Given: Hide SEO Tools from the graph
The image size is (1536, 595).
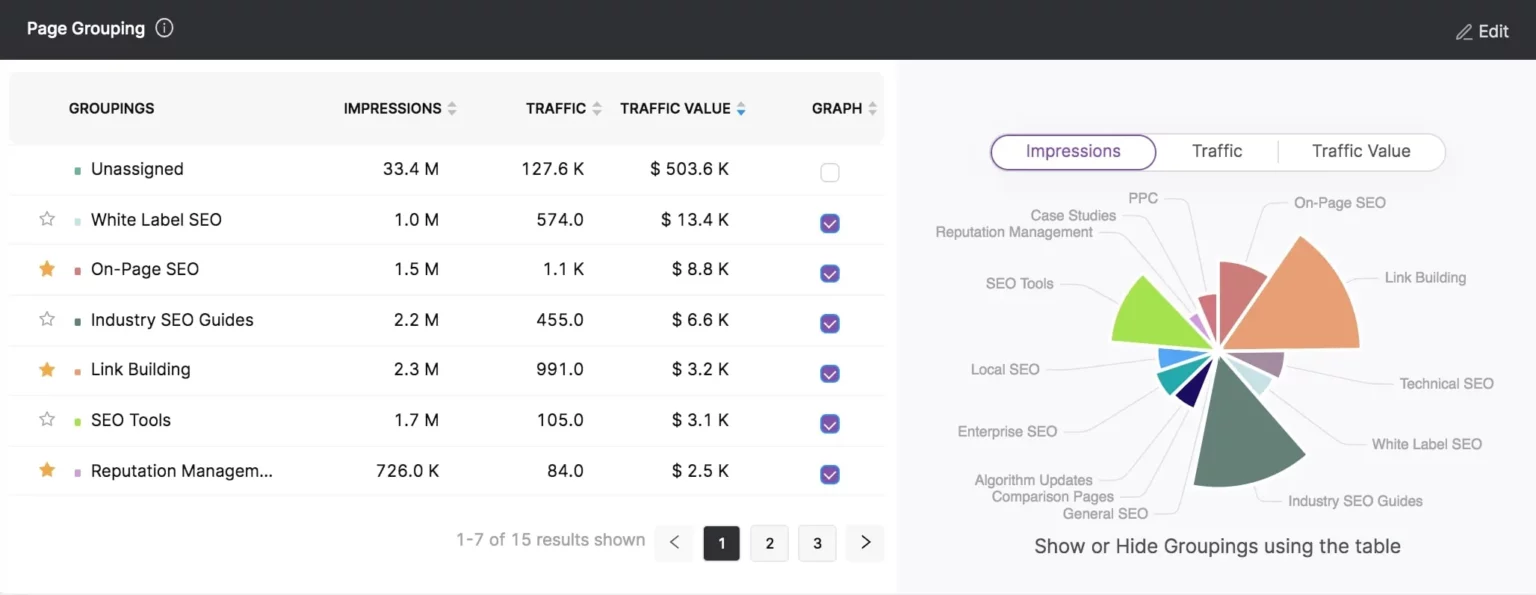Looking at the screenshot, I should click(x=829, y=424).
